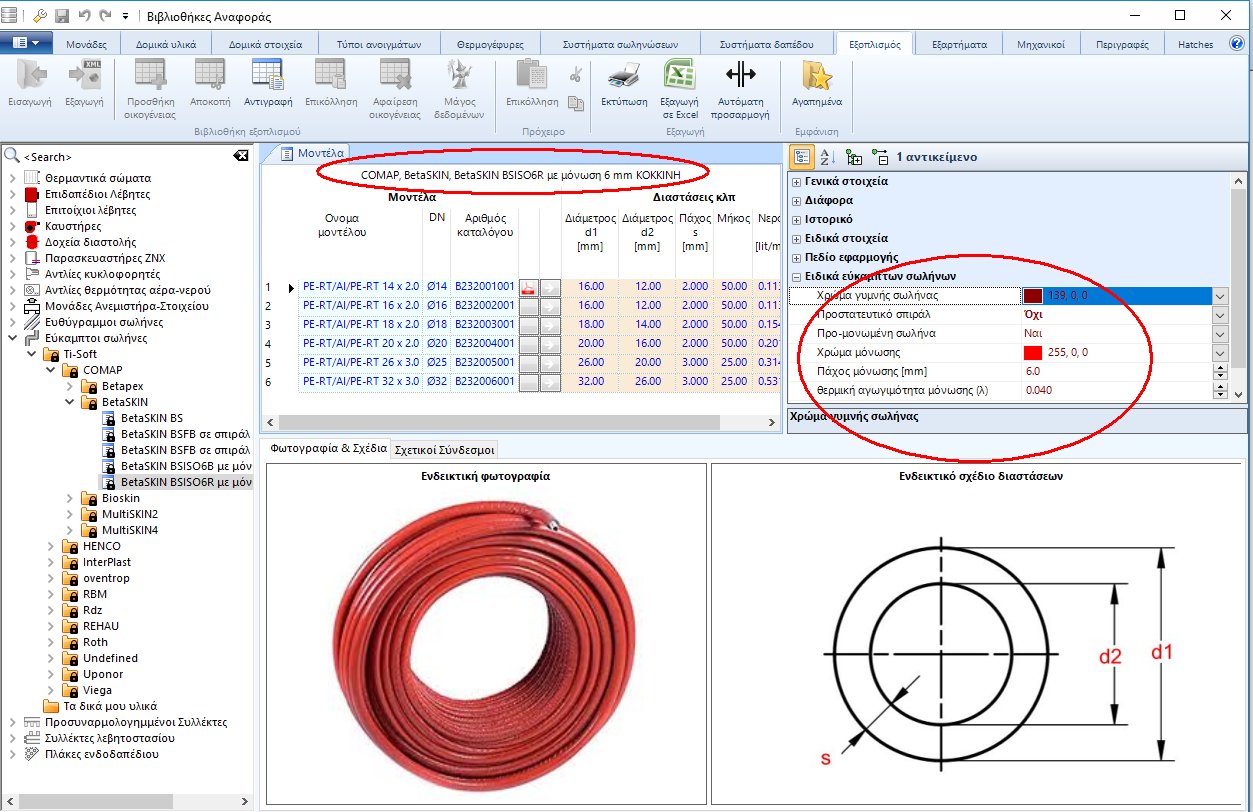
Task: Collapse Ειδικά εύκαμπτων σωλήνων property group
Action: click(x=796, y=277)
